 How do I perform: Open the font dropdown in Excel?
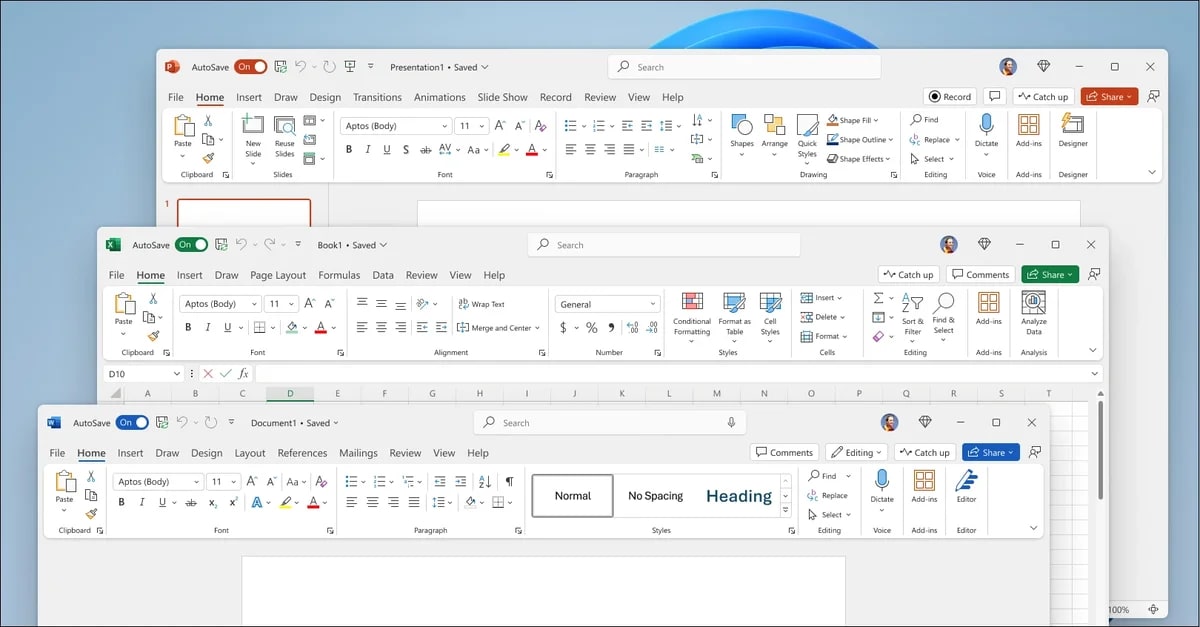(x=219, y=303)
